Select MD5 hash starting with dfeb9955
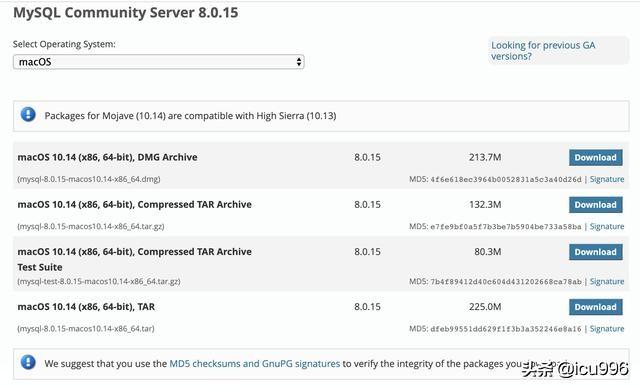 coord(506,329)
